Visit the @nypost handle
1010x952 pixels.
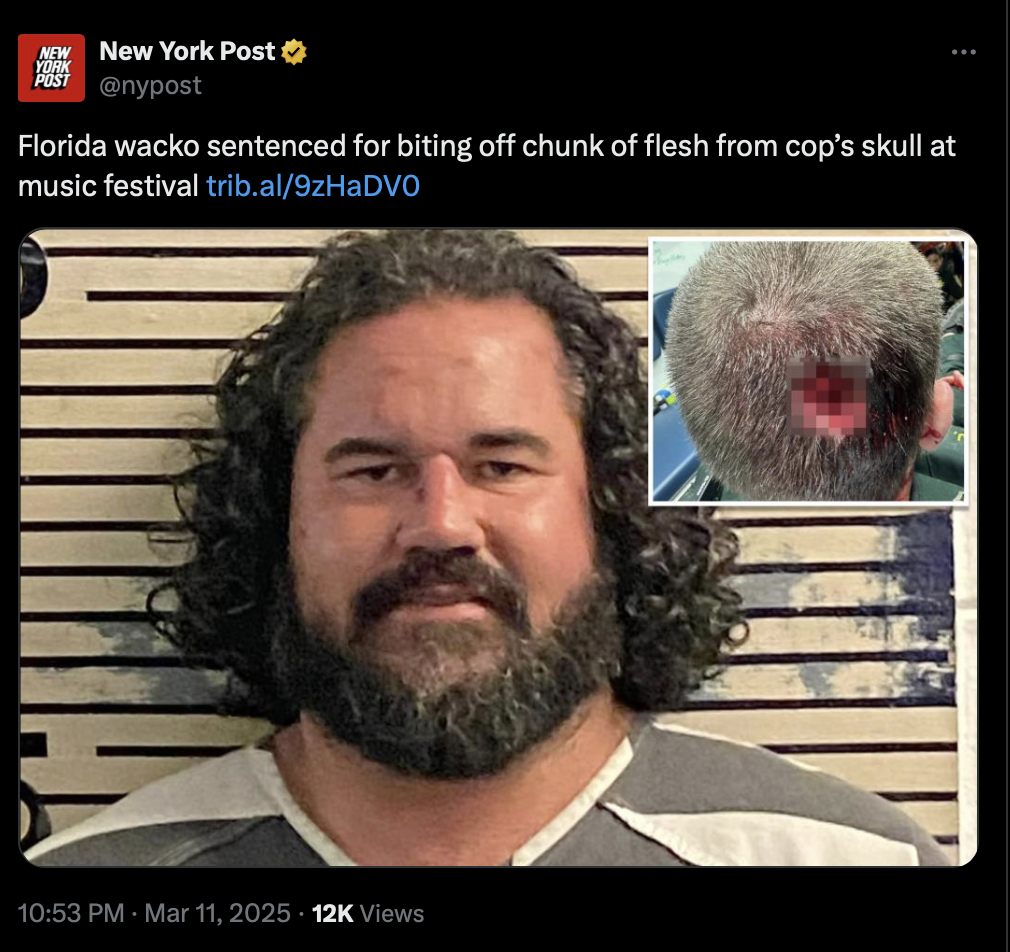coord(150,85)
